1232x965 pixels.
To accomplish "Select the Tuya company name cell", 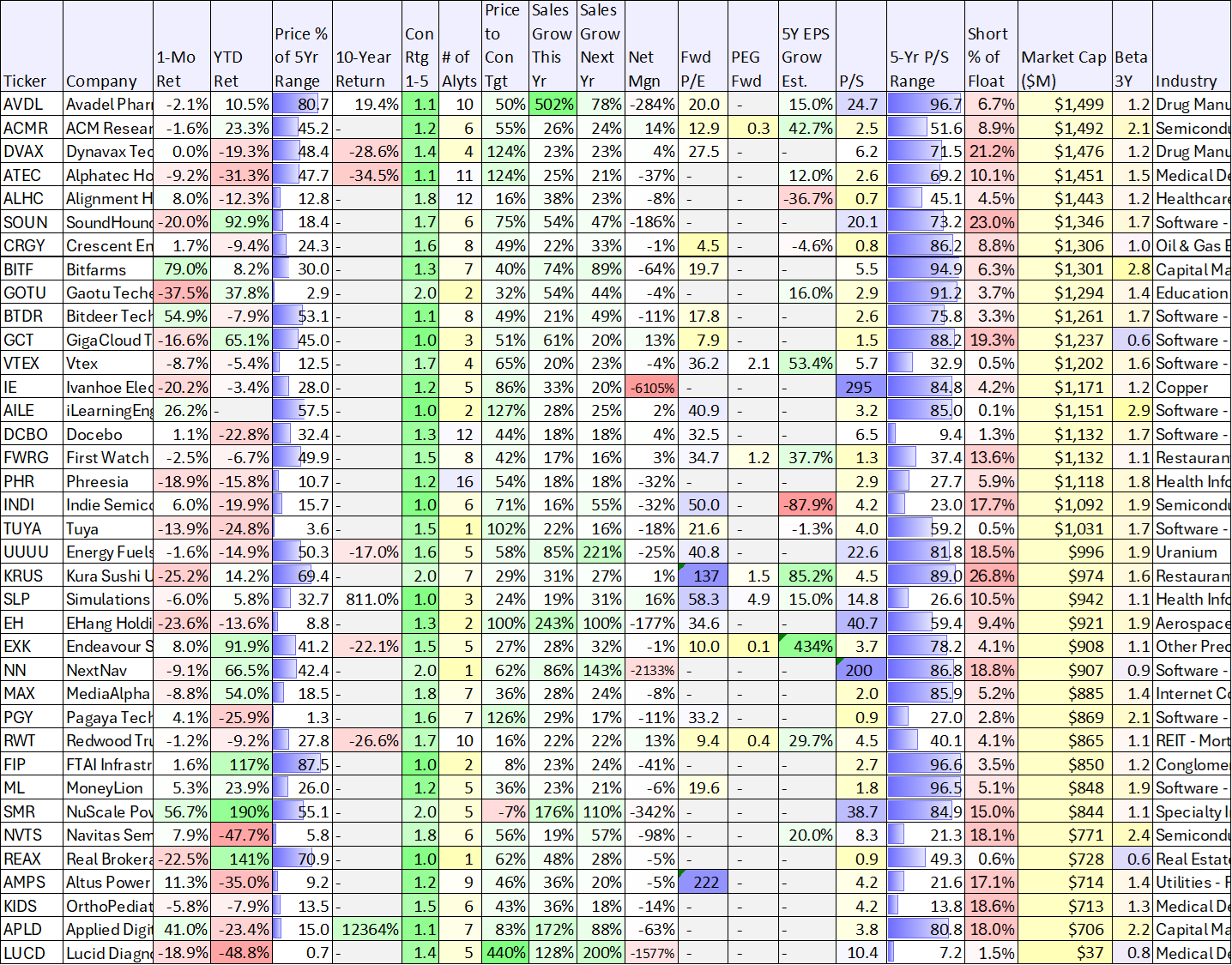I will pos(108,529).
